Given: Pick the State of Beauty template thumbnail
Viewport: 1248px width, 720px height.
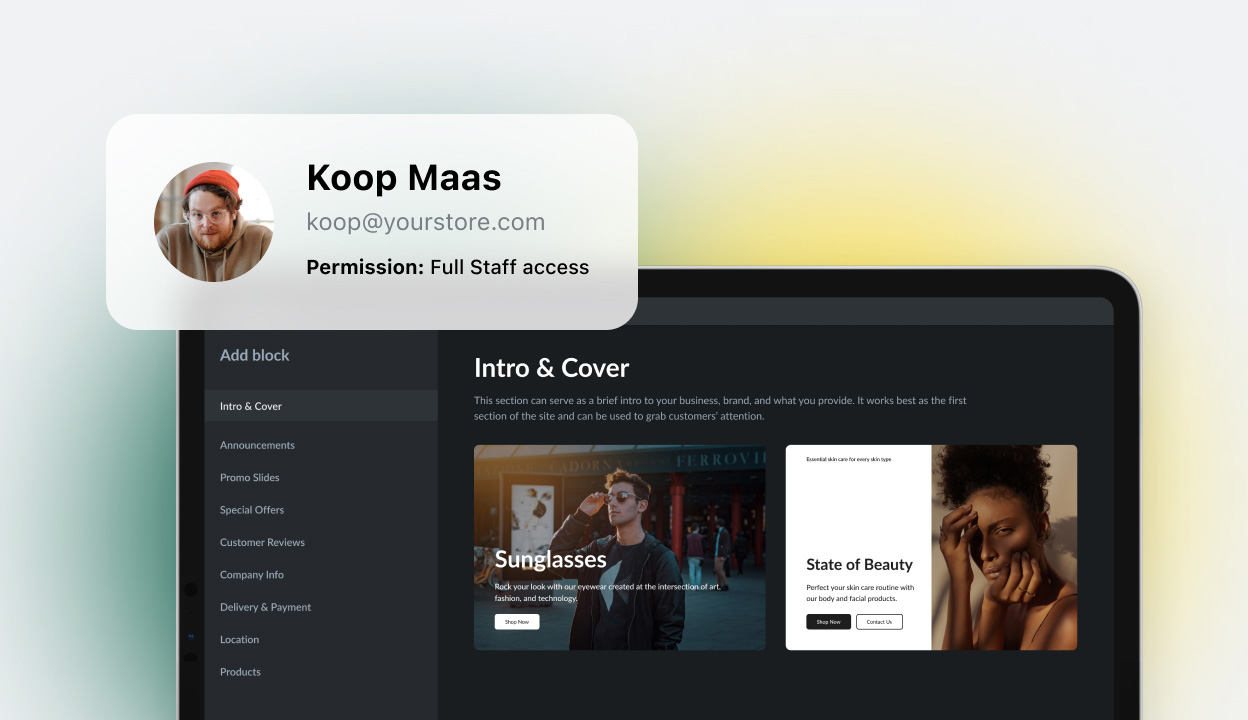Looking at the screenshot, I should (931, 548).
